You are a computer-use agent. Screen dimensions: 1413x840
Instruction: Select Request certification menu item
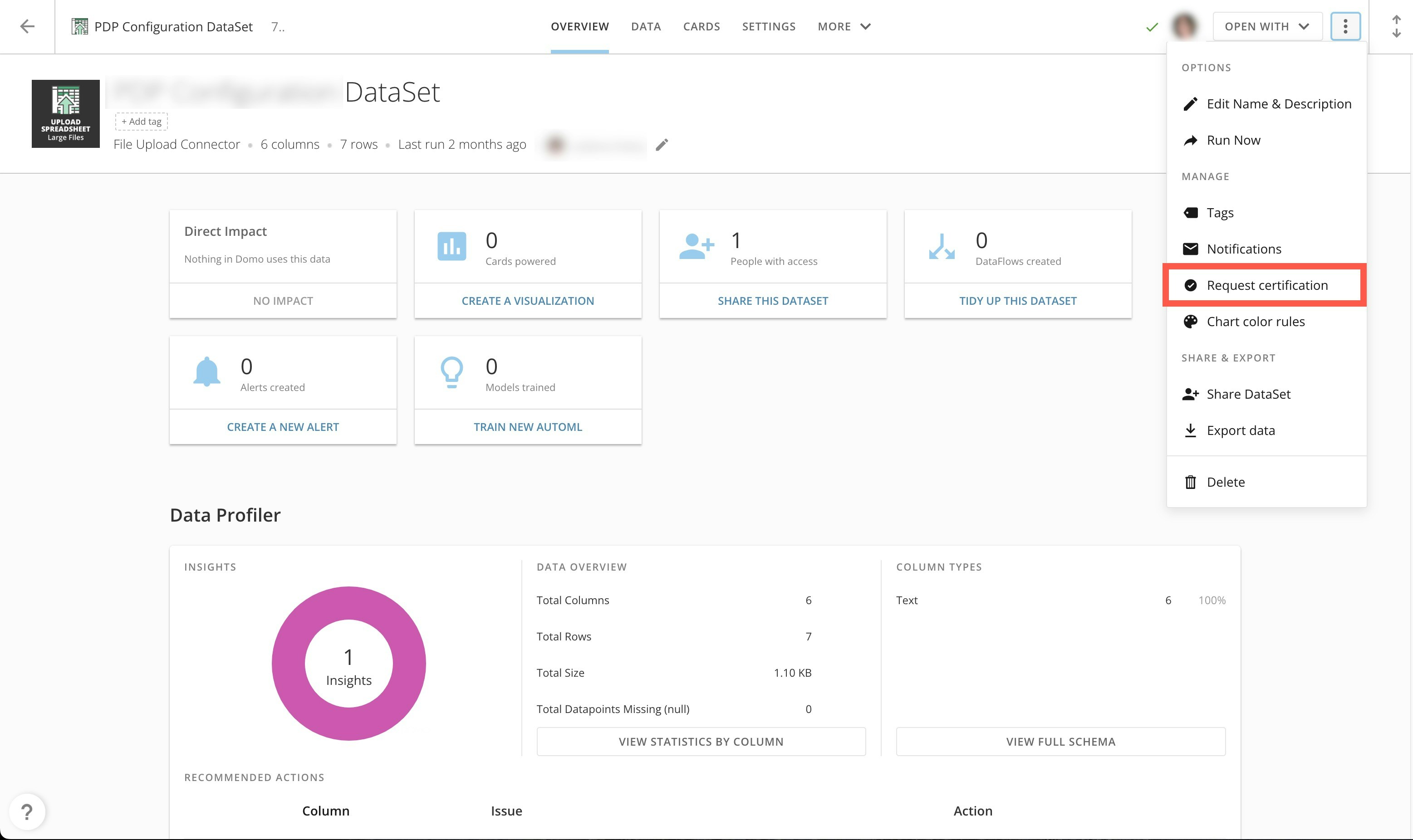1266,285
